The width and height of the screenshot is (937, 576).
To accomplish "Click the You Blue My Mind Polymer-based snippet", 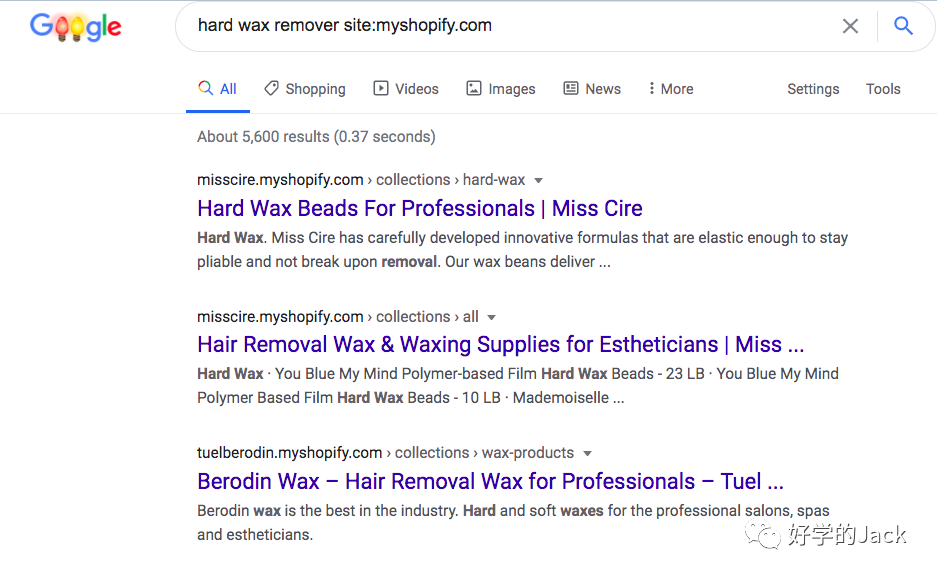I will click(x=518, y=386).
